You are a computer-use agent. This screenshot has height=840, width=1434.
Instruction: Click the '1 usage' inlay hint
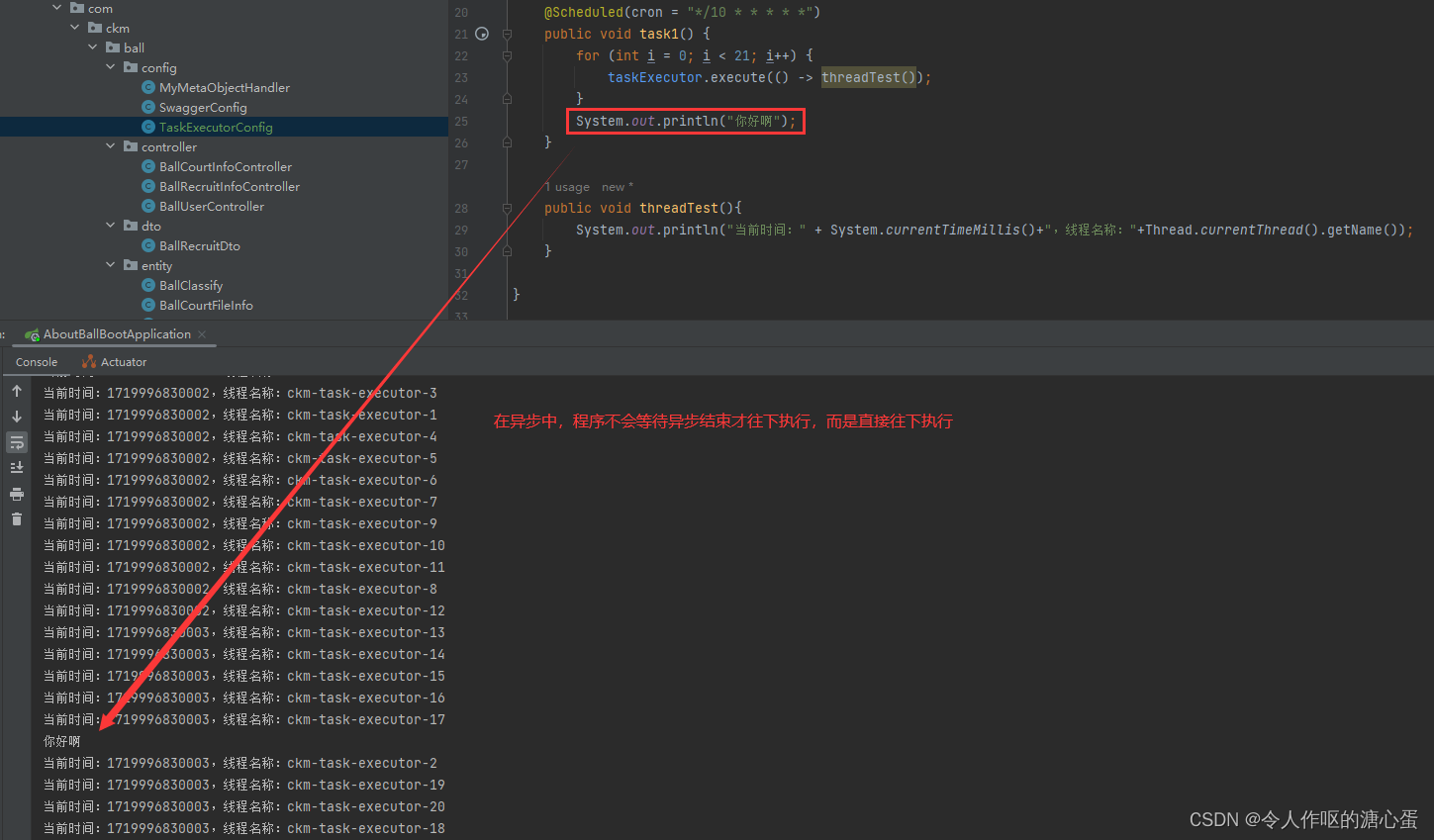coord(568,187)
